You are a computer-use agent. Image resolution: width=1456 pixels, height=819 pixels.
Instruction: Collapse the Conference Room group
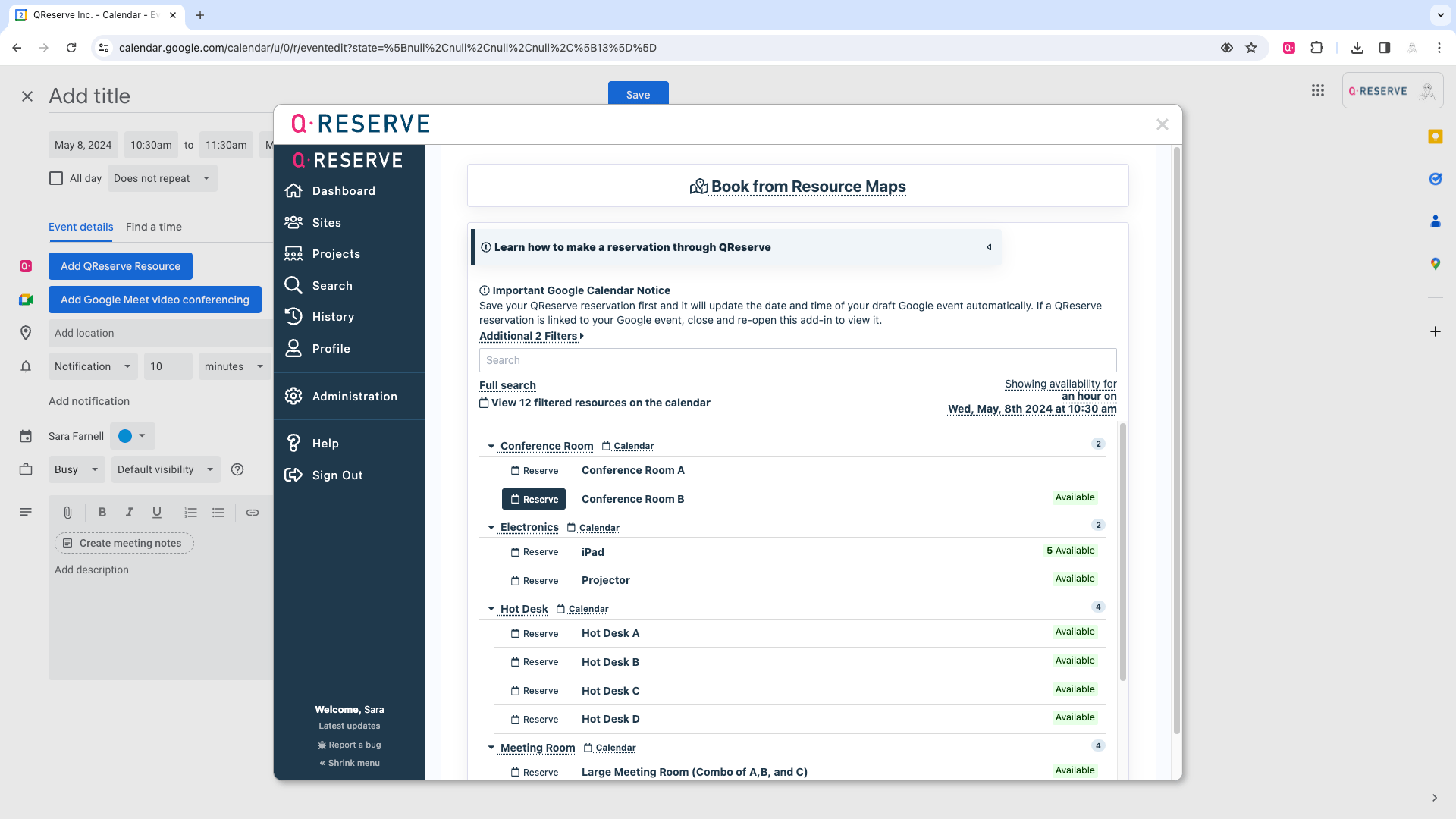coord(491,446)
